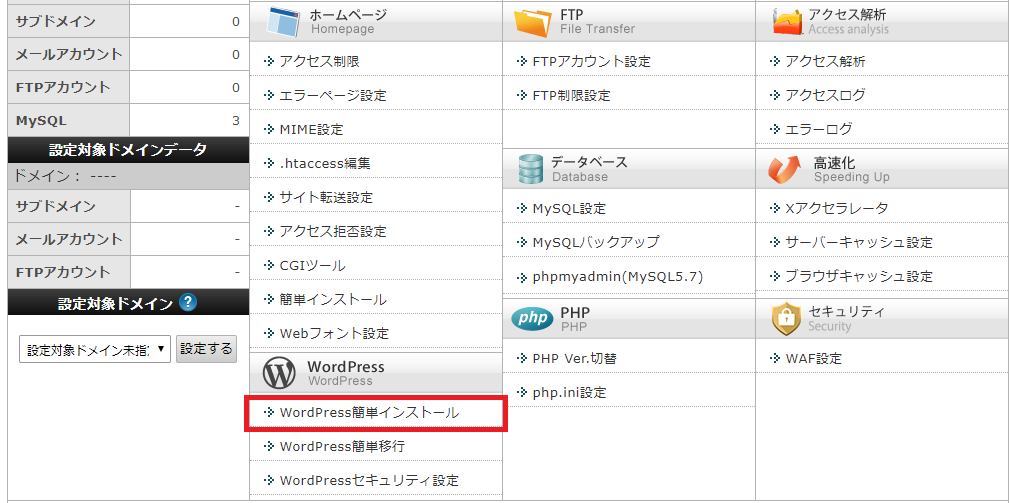Click the Access analysis chart icon

[787, 22]
